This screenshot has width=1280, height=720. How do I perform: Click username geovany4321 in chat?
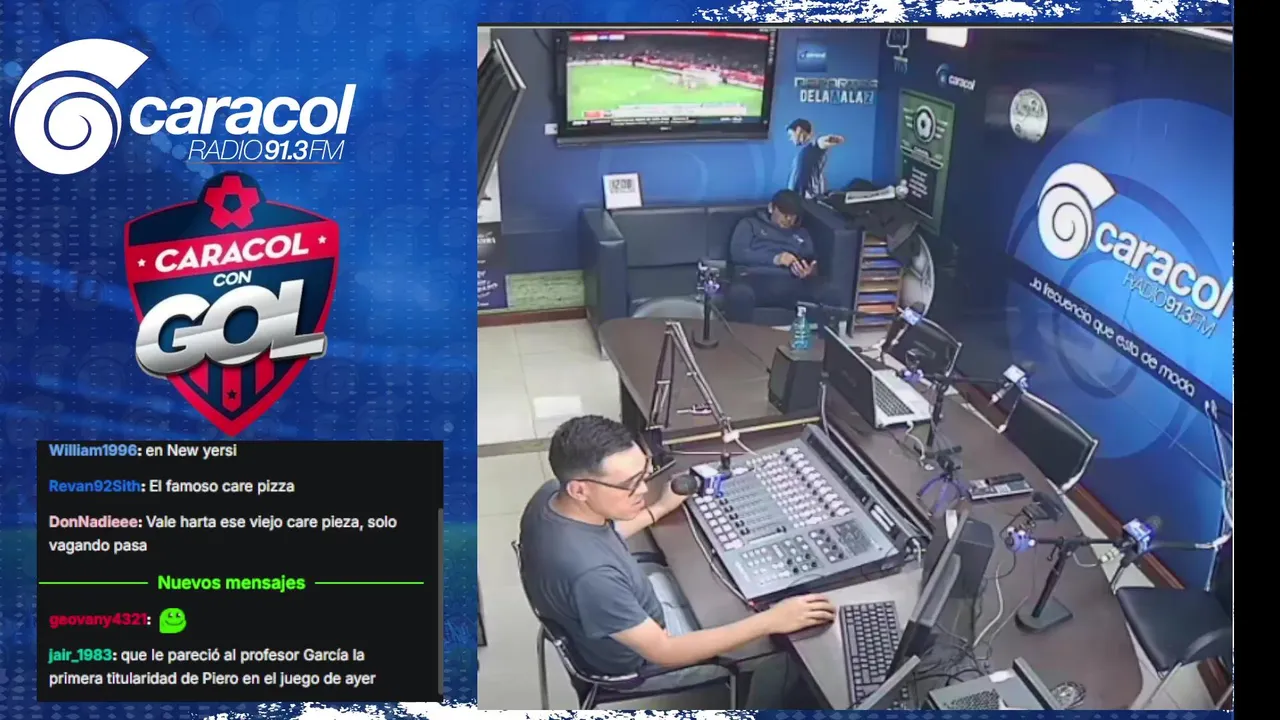(98, 620)
